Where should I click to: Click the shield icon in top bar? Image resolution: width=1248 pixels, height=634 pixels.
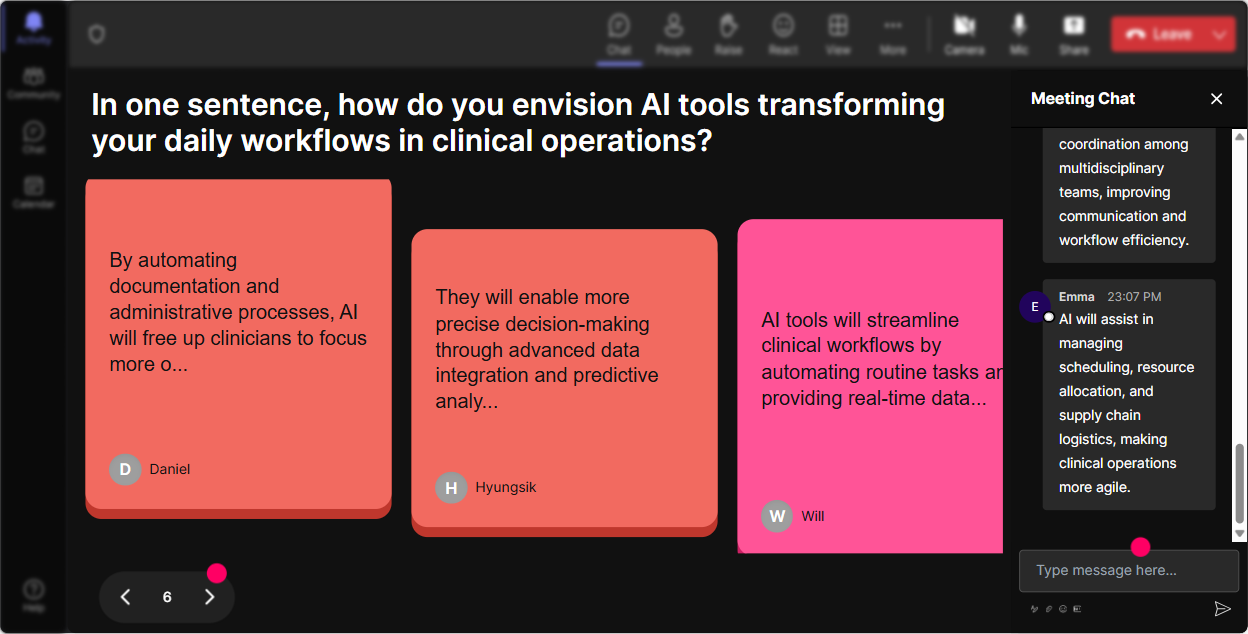tap(96, 35)
